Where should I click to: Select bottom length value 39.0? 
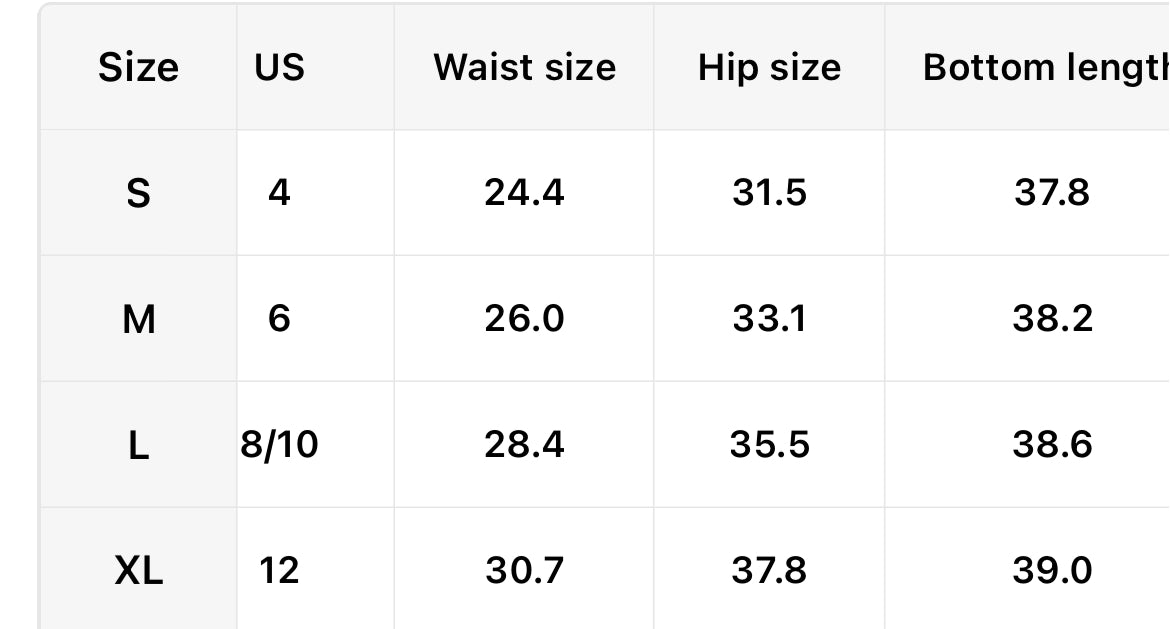point(1051,571)
